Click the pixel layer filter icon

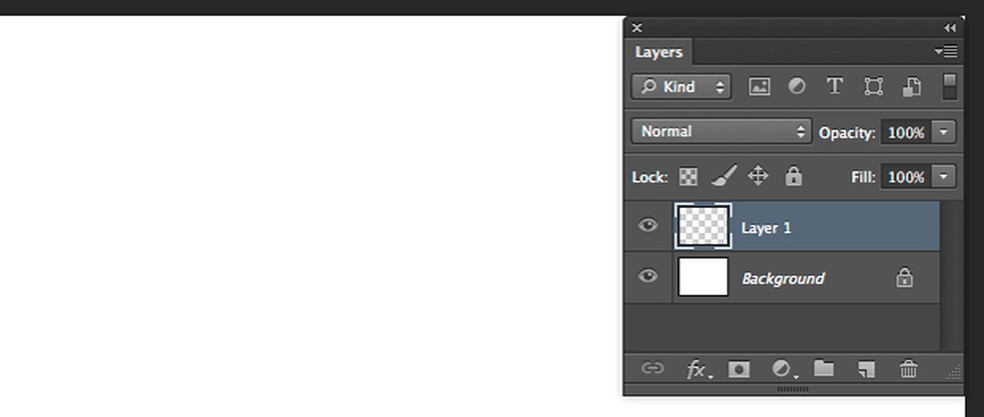[759, 87]
